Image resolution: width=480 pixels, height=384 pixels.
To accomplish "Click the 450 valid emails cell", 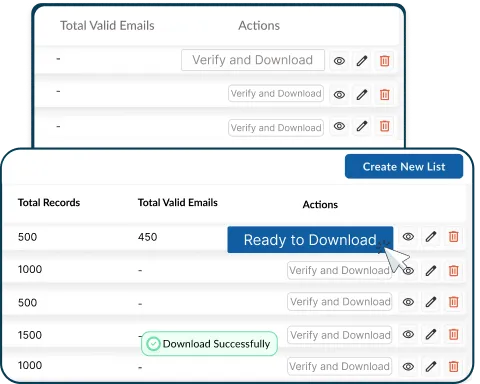I will (x=147, y=237).
